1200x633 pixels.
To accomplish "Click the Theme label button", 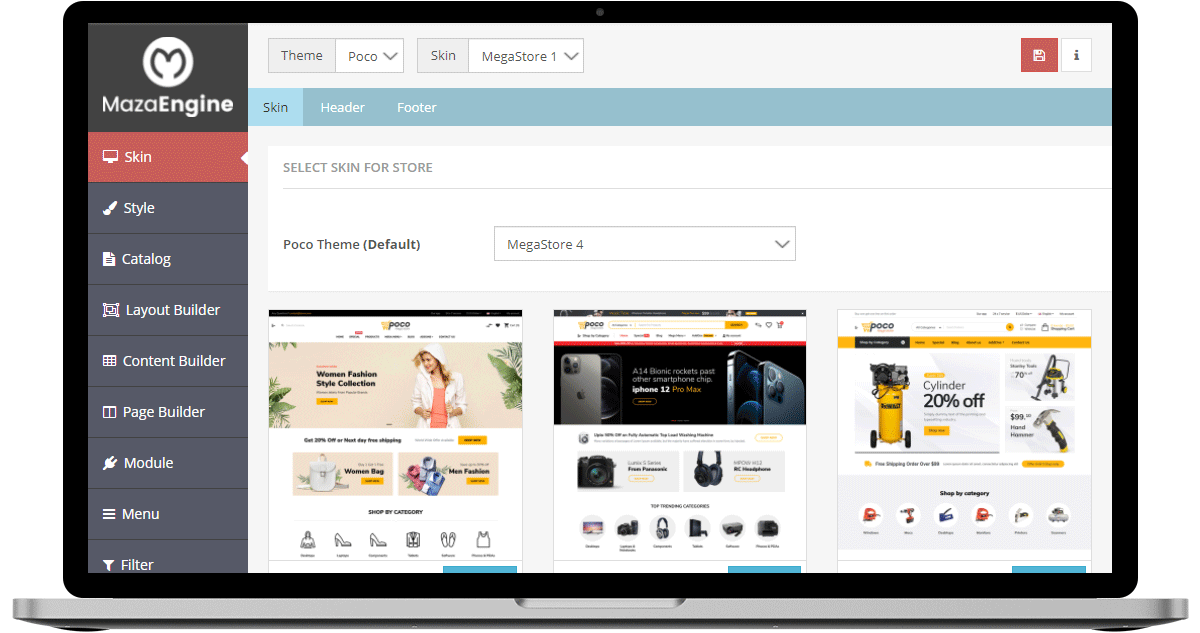I will point(301,56).
